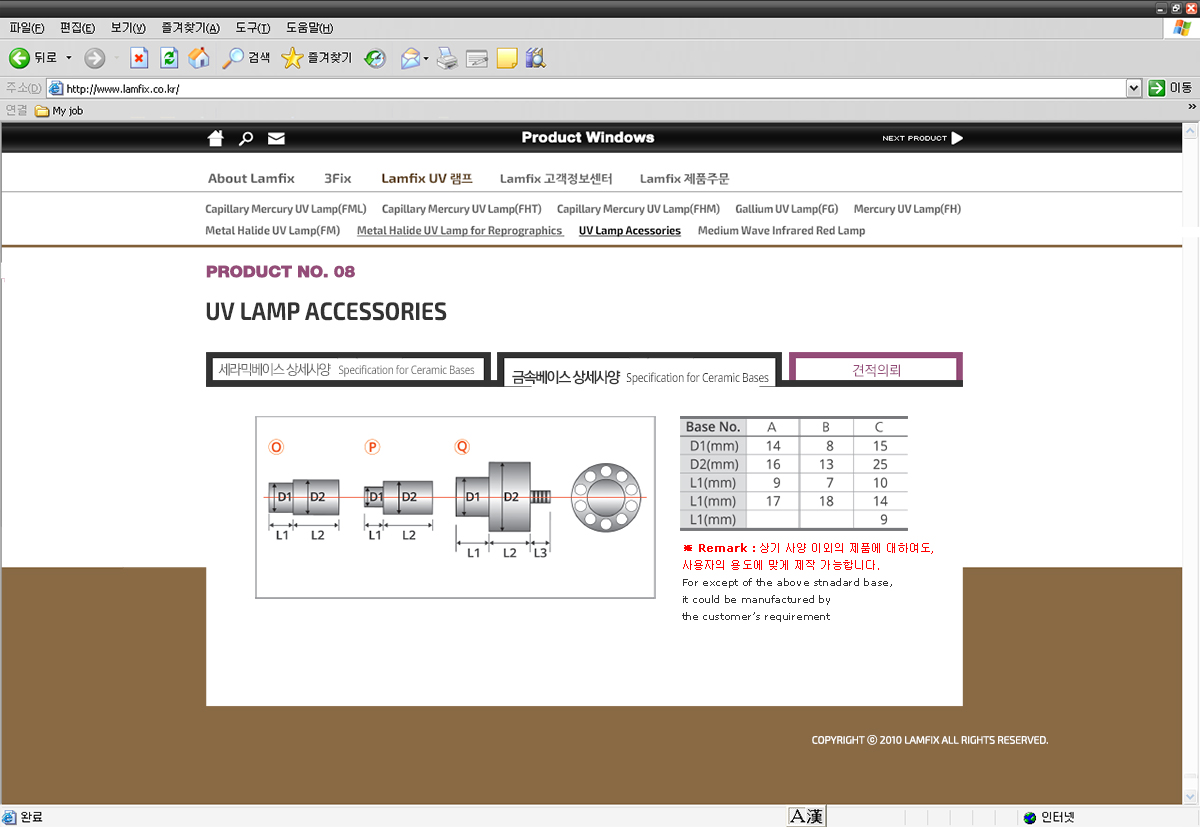The height and width of the screenshot is (827, 1200).
Task: Open the 도구(T) menu
Action: click(x=252, y=28)
